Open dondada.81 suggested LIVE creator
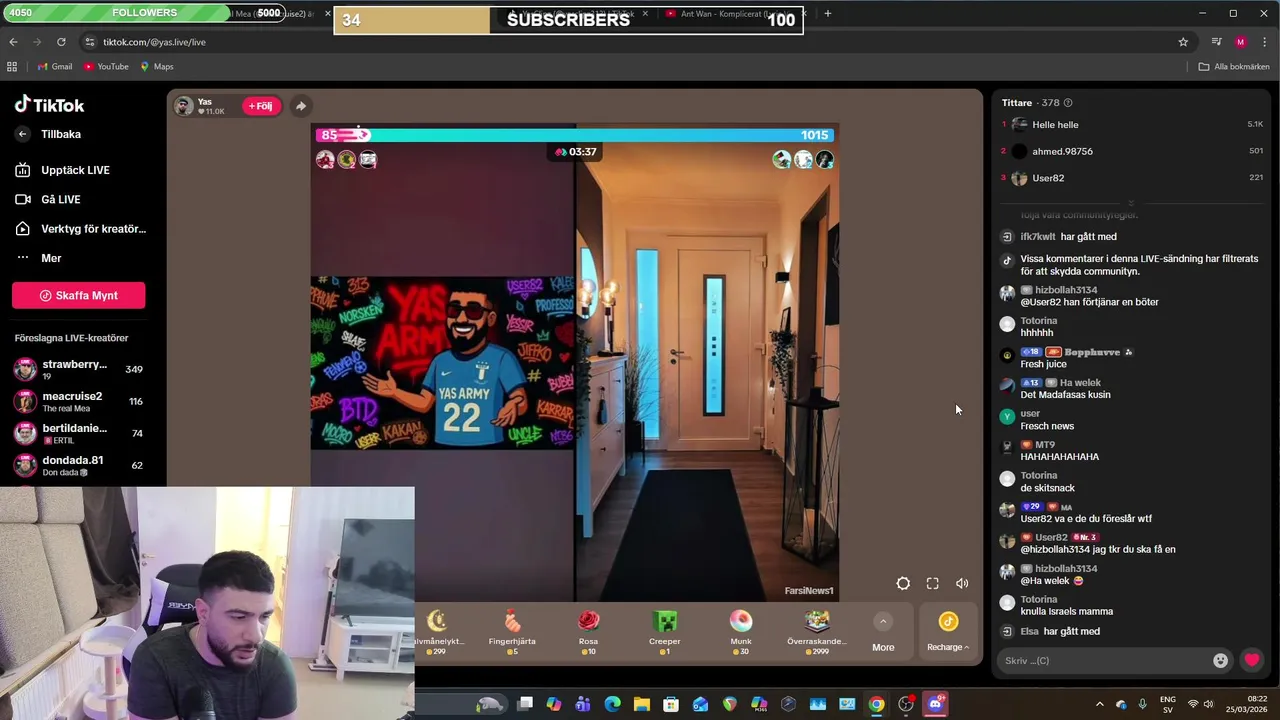The height and width of the screenshot is (720, 1280). click(x=78, y=465)
